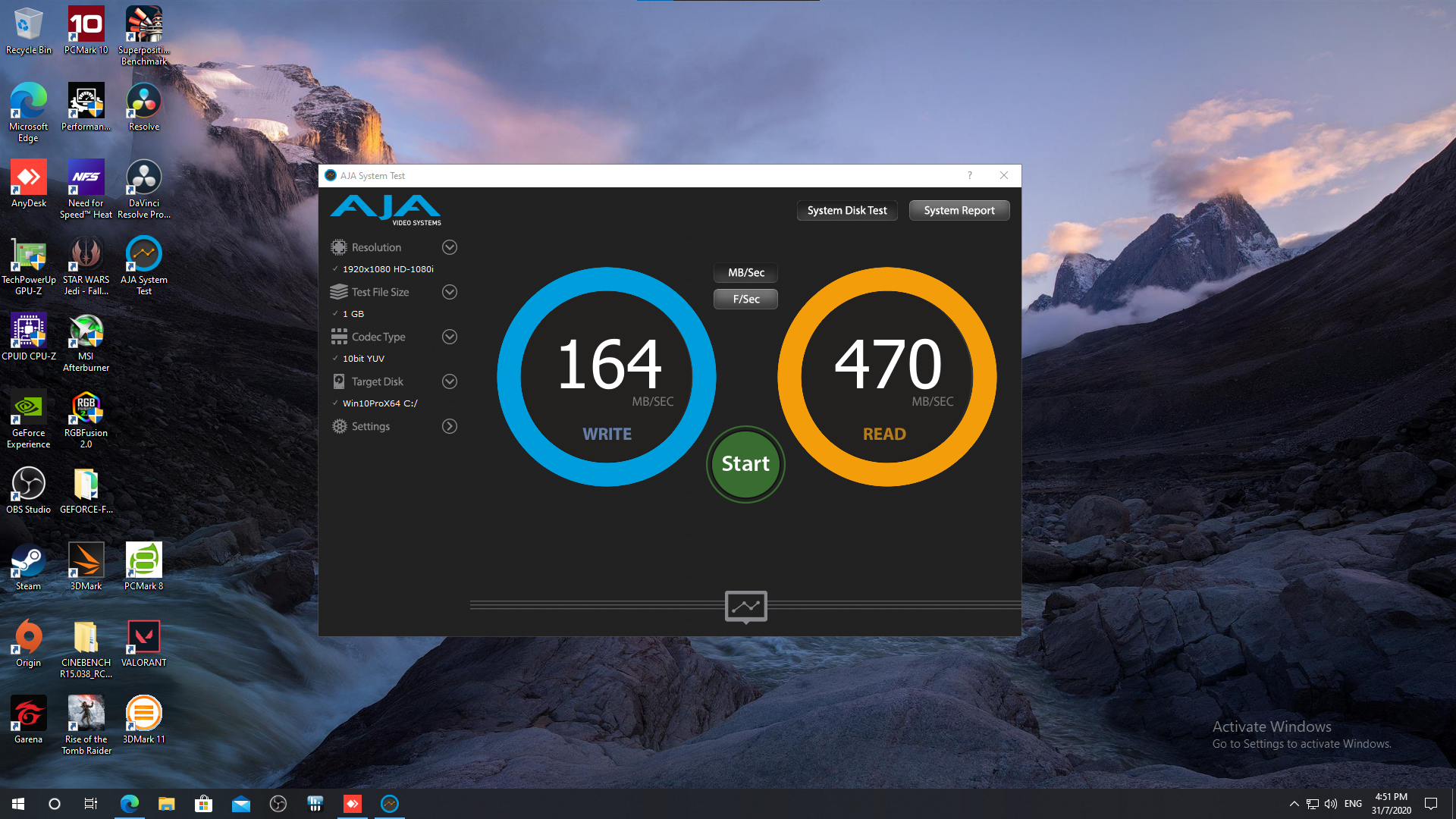Select the 1920x1080 HD-1080i checked option
Image resolution: width=1456 pixels, height=819 pixels.
[x=388, y=269]
